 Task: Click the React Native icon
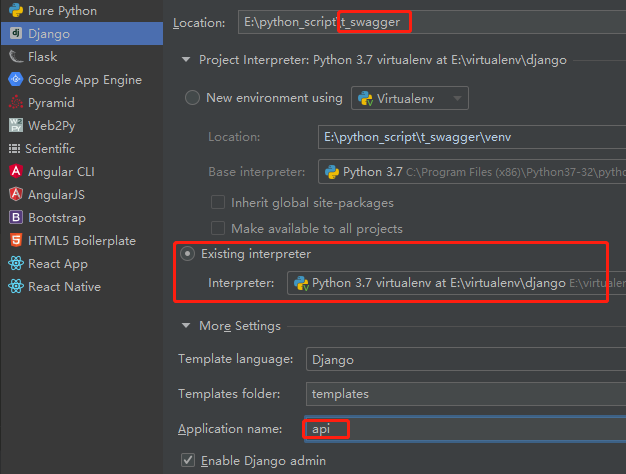(16, 286)
